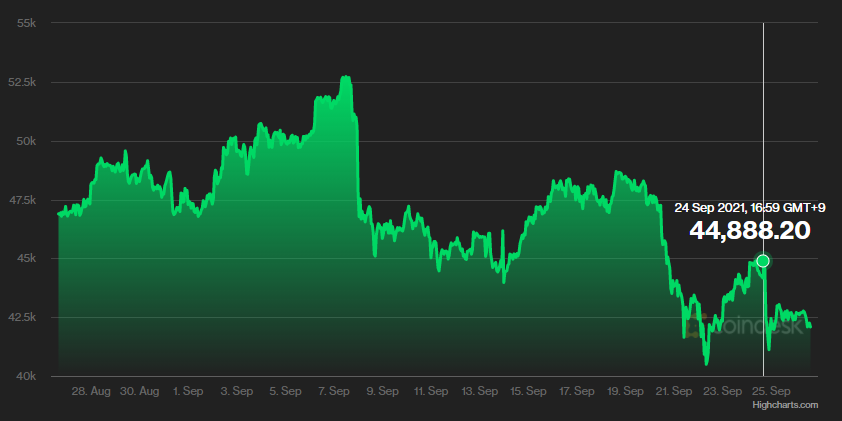
Task: Click the 44,888.20 price tooltip value
Action: coord(749,231)
